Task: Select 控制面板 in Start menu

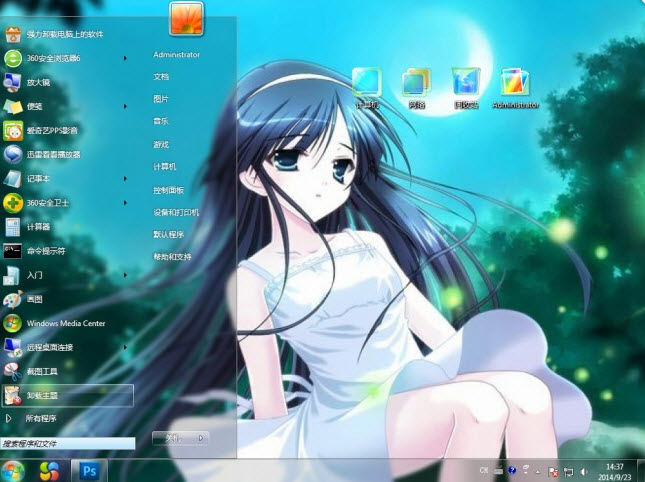Action: [x=168, y=189]
